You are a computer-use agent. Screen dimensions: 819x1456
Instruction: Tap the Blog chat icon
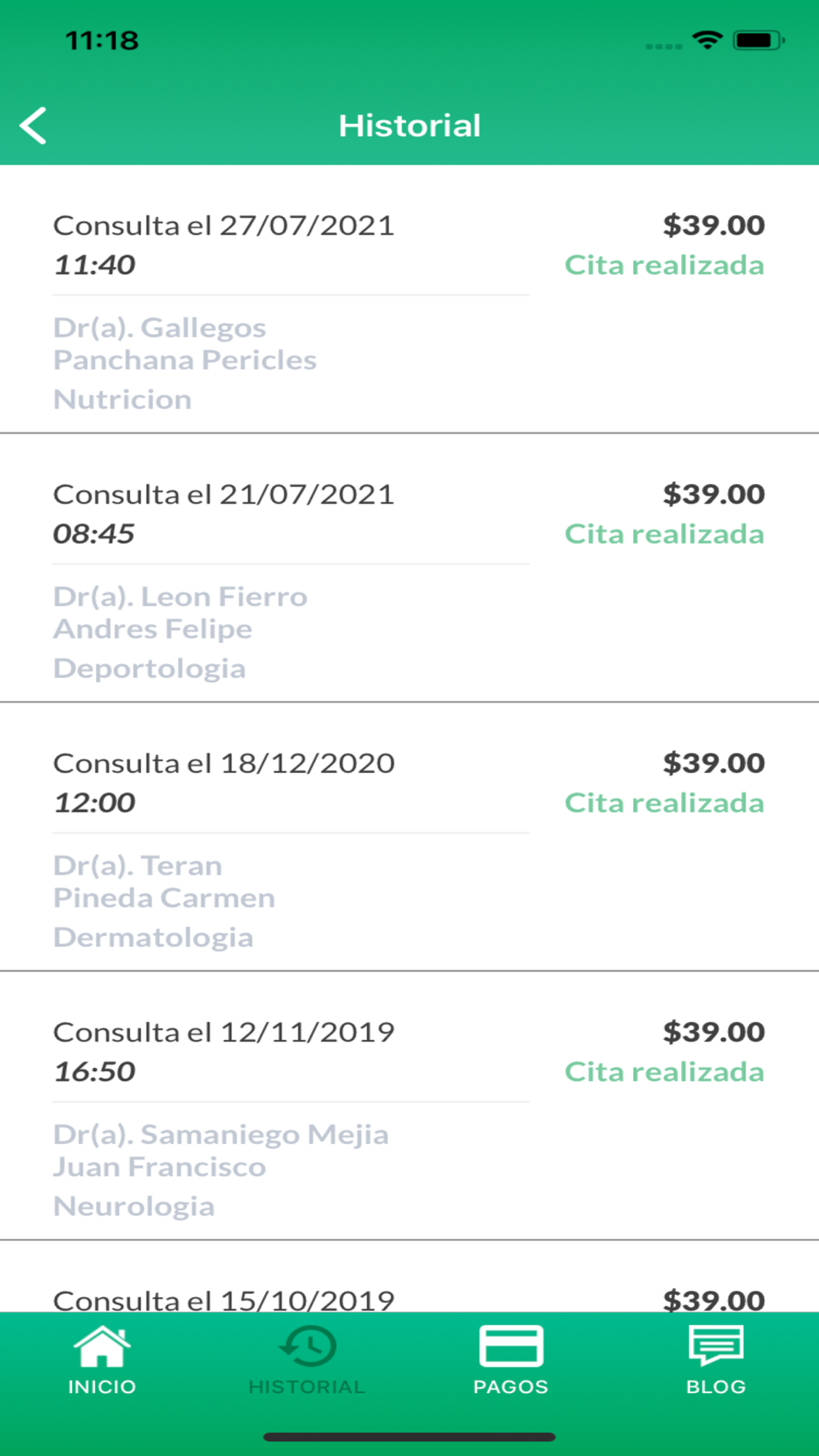point(716,1347)
